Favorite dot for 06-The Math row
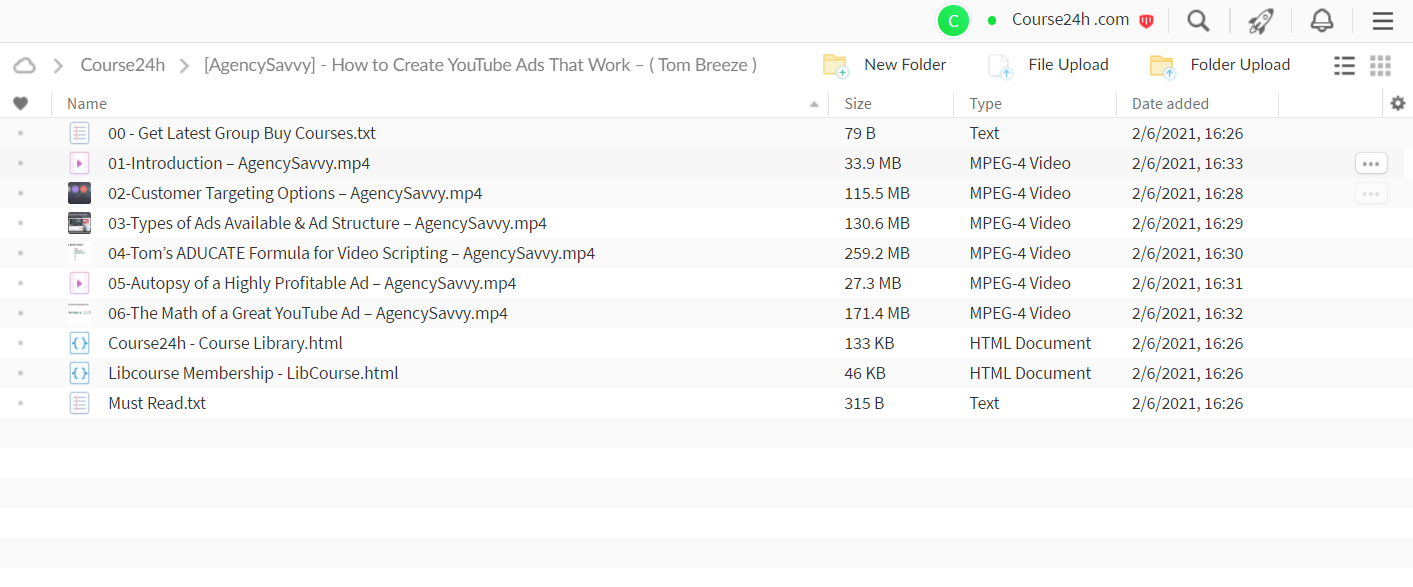The image size is (1413, 587). (x=20, y=313)
